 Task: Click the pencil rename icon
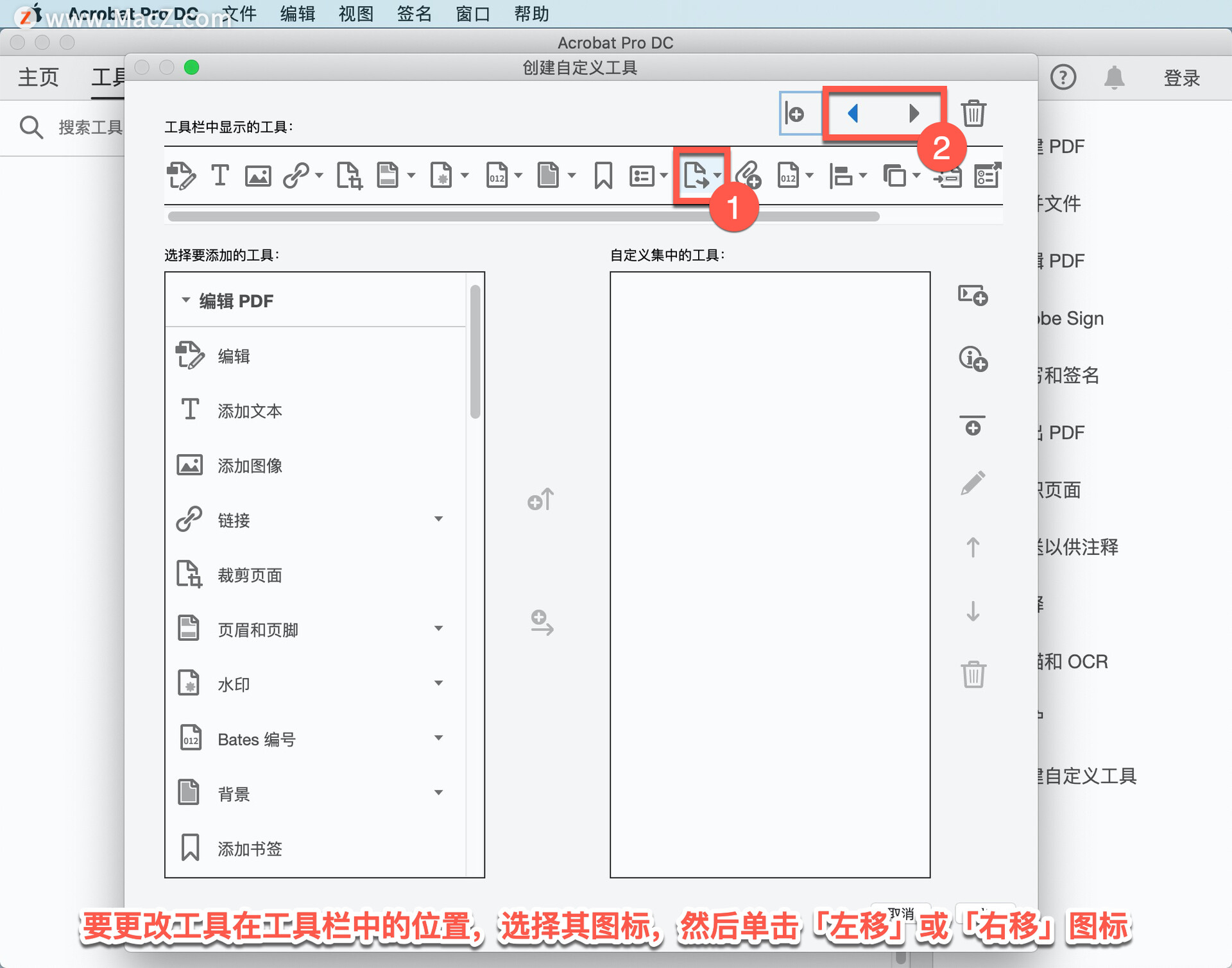pyautogui.click(x=973, y=483)
